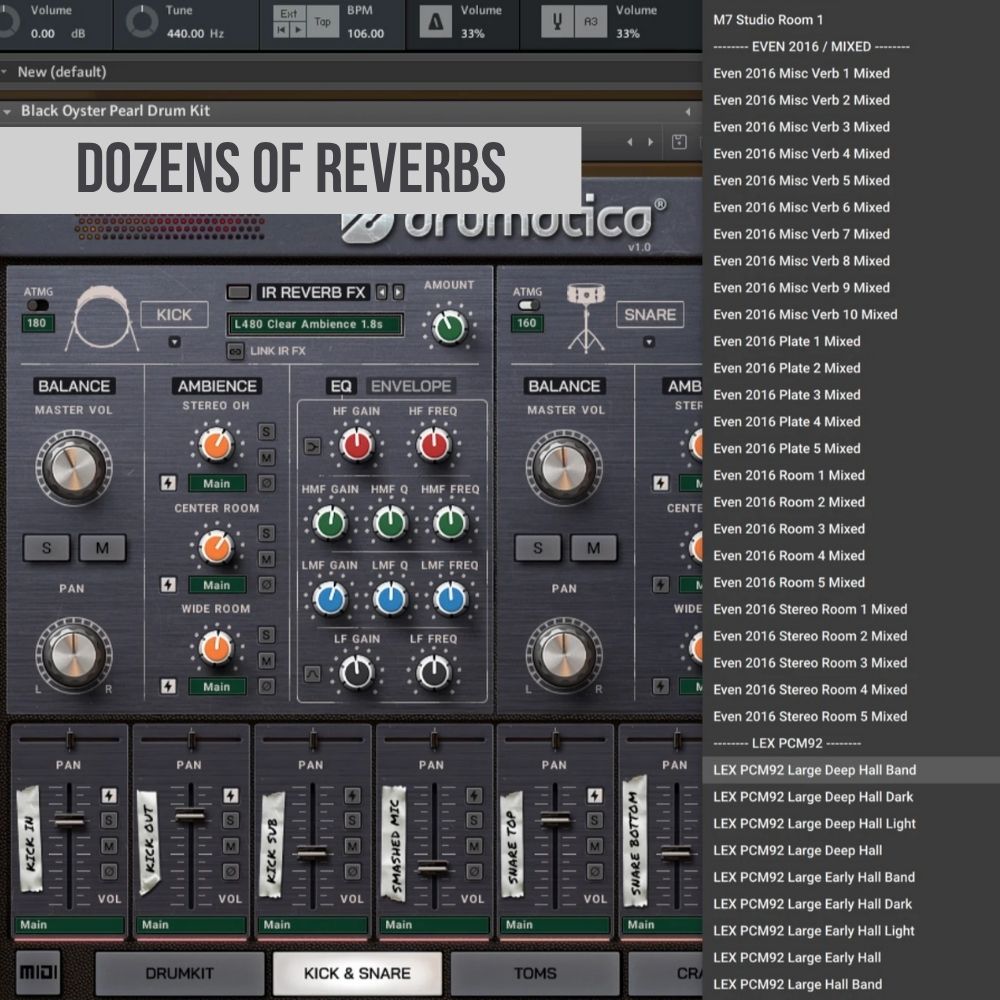
Task: Collapse the Black Oyster Pearl Drum Kit instrument
Action: click(8, 111)
